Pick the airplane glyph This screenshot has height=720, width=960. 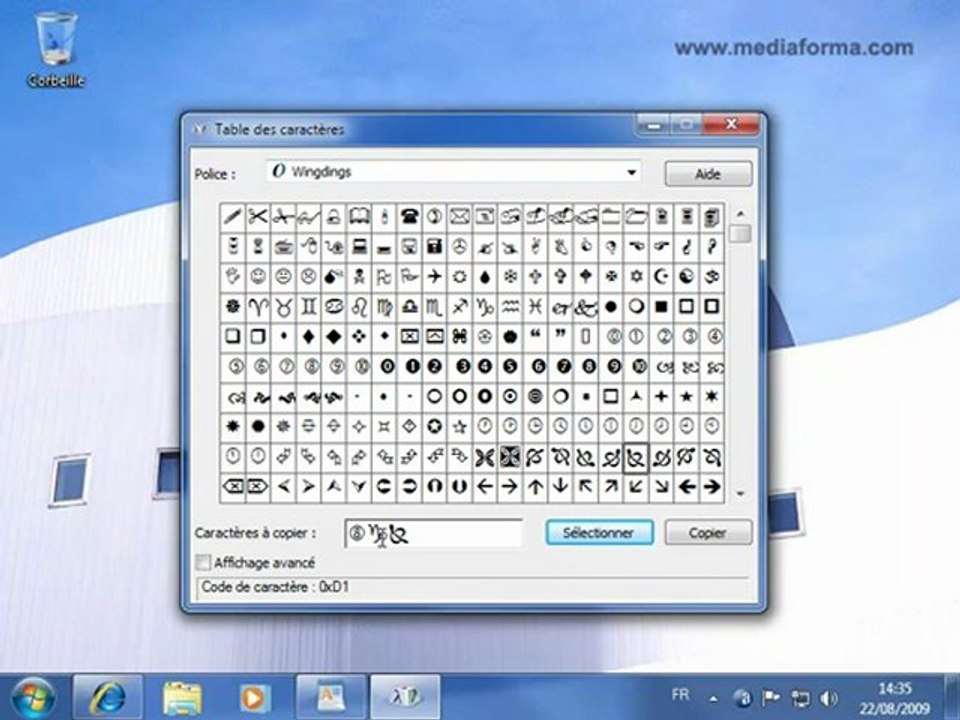(x=435, y=277)
